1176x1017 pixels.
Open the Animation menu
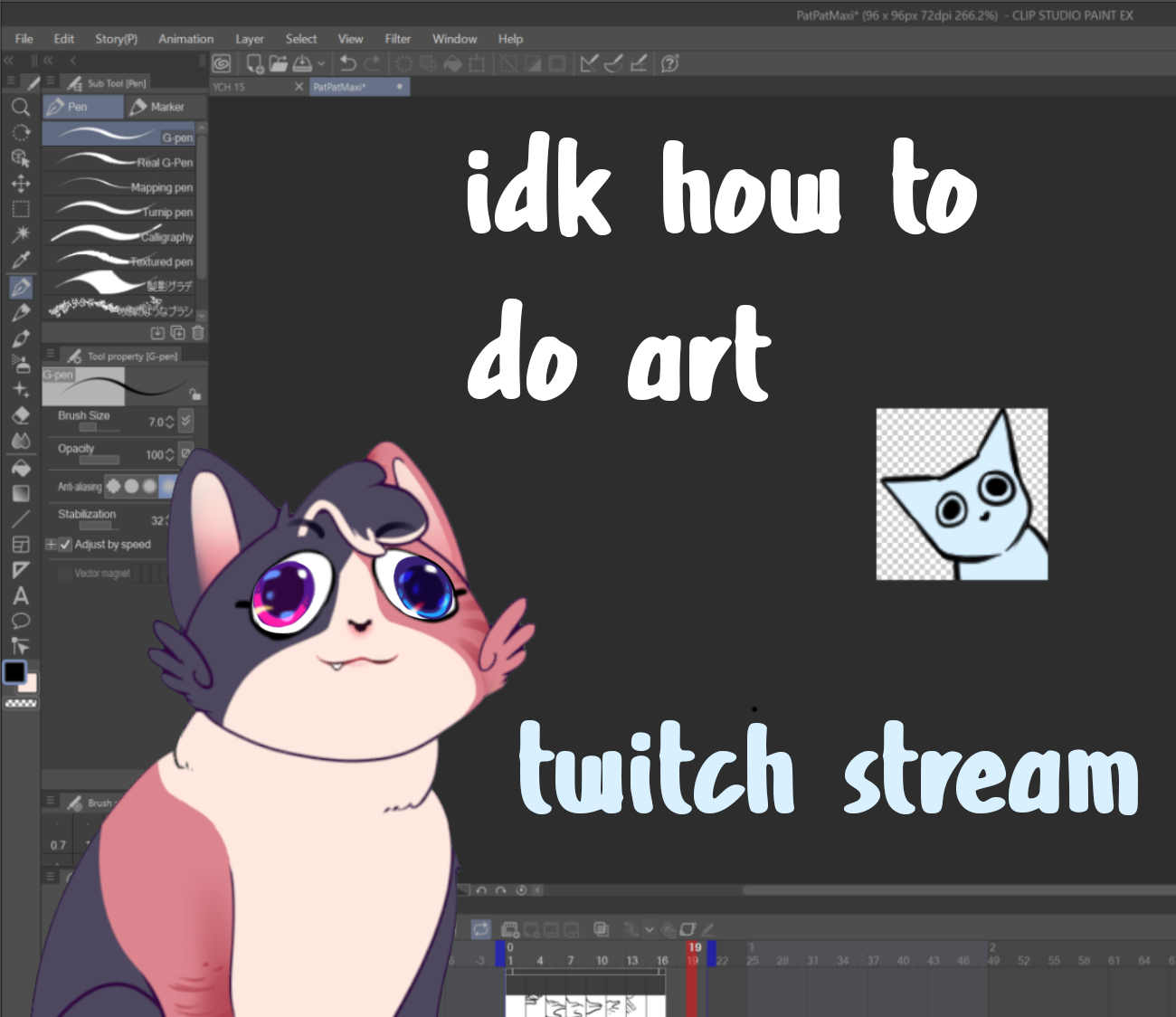[x=185, y=39]
